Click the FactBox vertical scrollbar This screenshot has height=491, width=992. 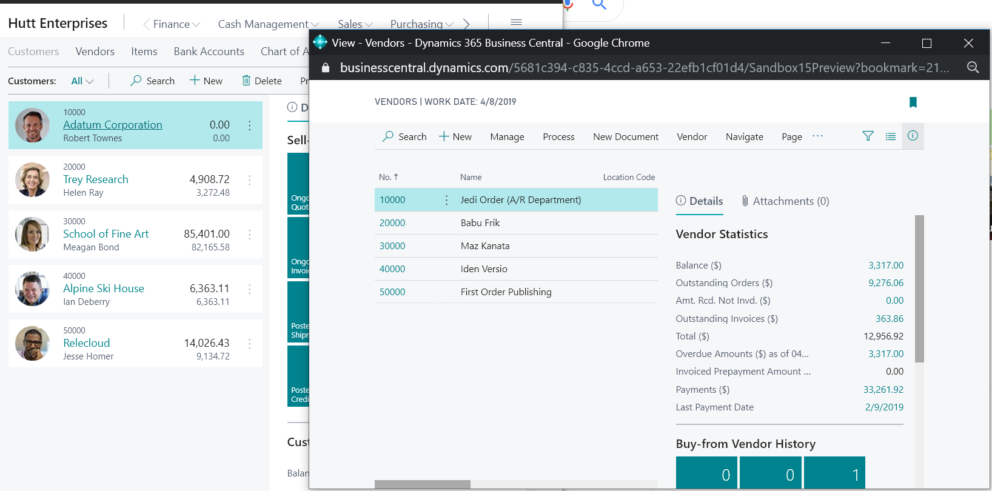coord(919,289)
